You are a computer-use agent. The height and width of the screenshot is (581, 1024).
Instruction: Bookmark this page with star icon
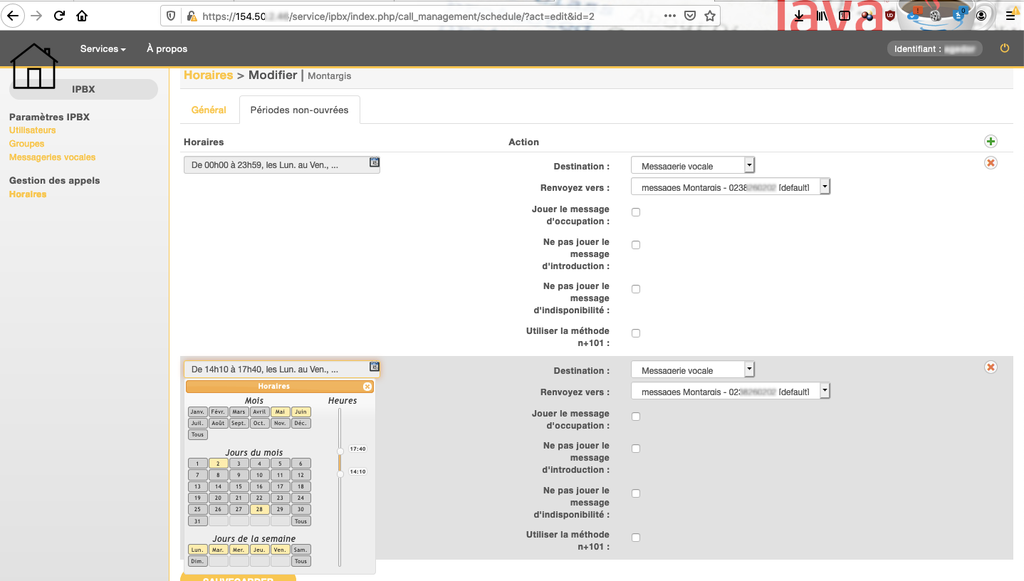(710, 16)
